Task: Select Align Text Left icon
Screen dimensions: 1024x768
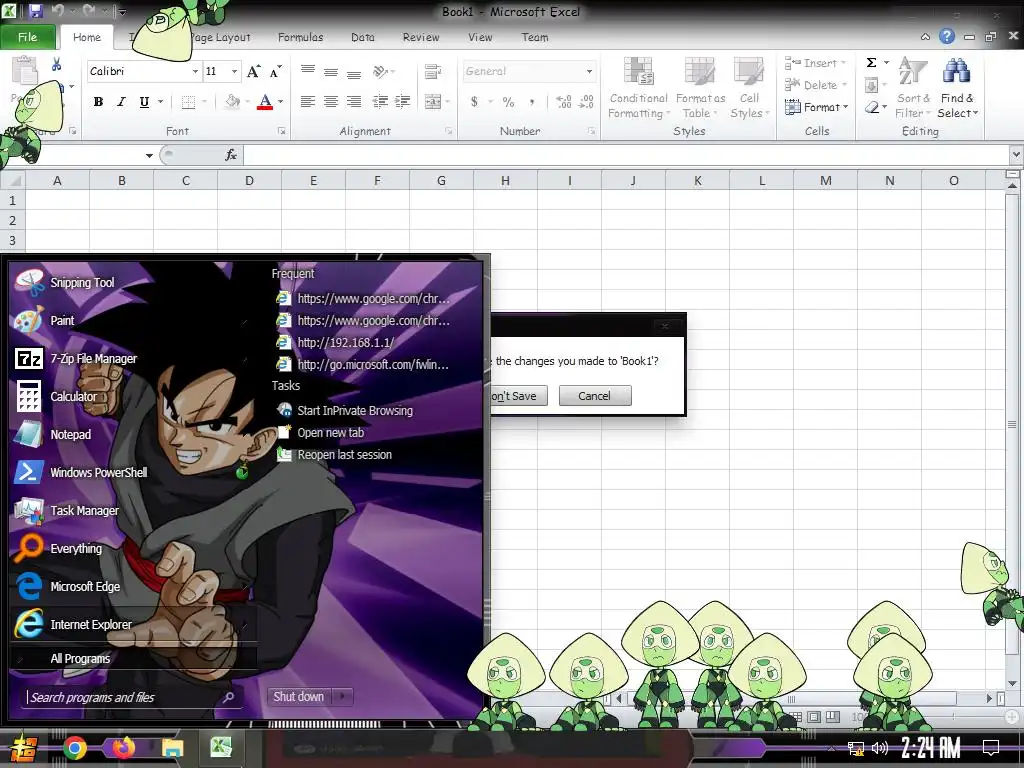Action: tap(308, 101)
